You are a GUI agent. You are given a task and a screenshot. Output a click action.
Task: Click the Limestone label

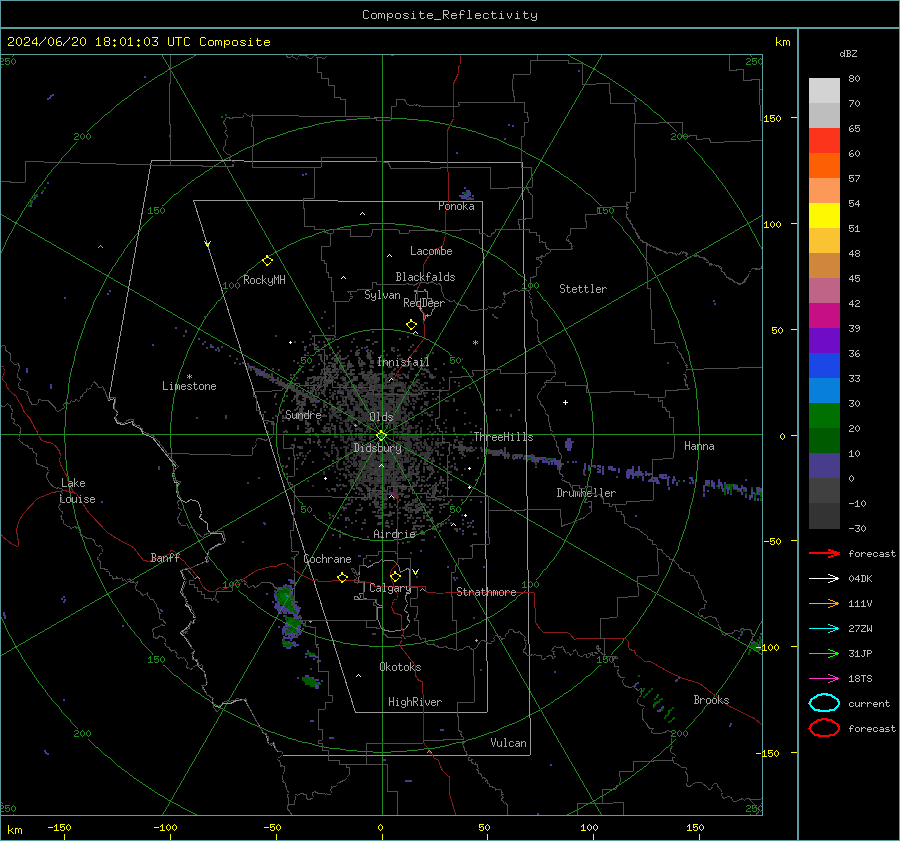(189, 386)
